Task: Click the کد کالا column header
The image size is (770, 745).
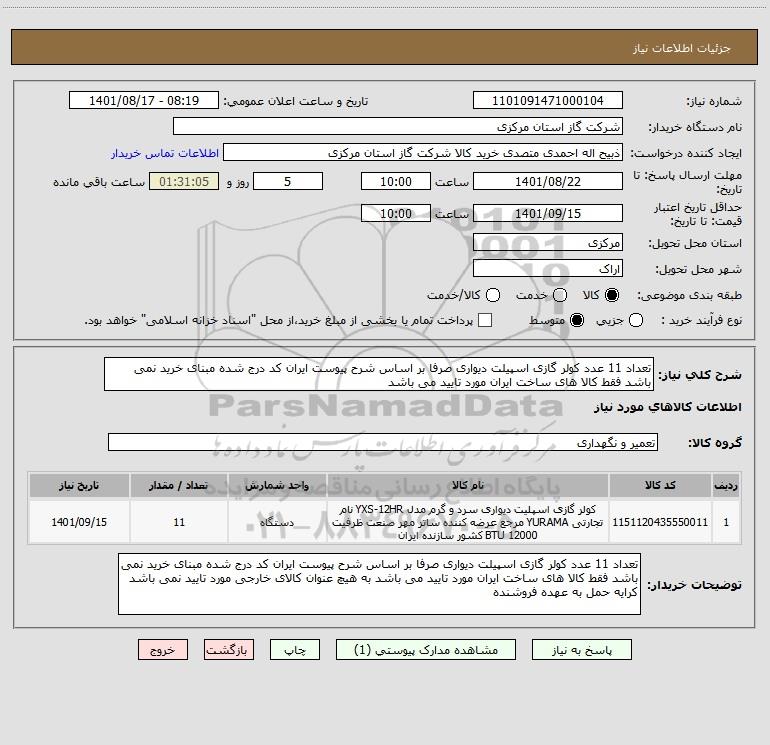Action: pyautogui.click(x=660, y=485)
